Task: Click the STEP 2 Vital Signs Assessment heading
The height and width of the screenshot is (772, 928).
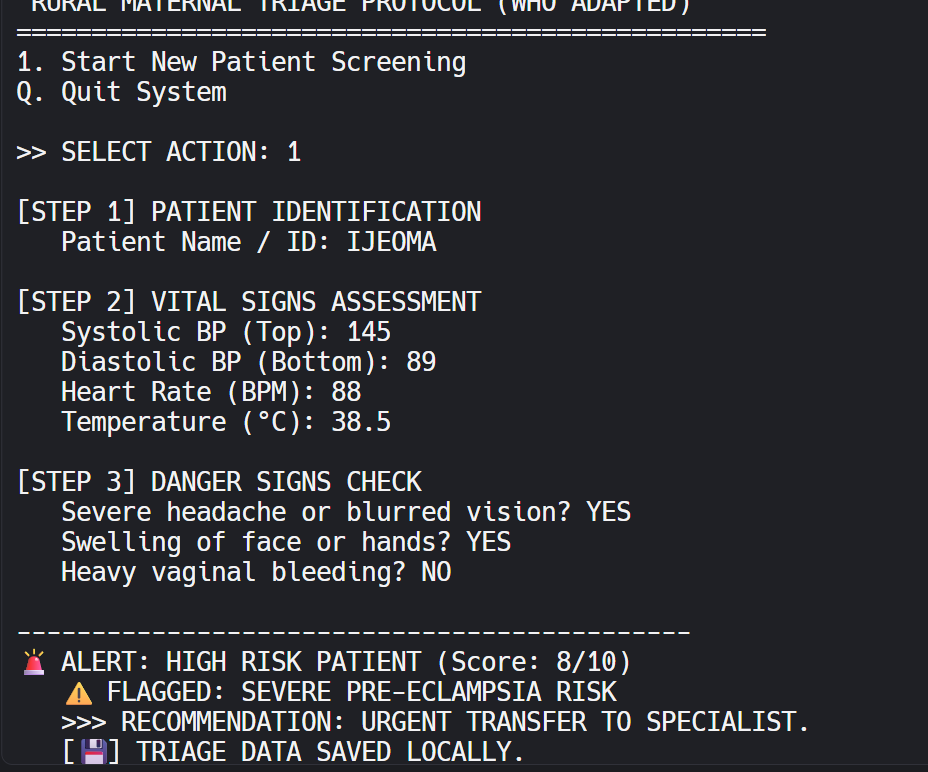Action: [x=249, y=302]
